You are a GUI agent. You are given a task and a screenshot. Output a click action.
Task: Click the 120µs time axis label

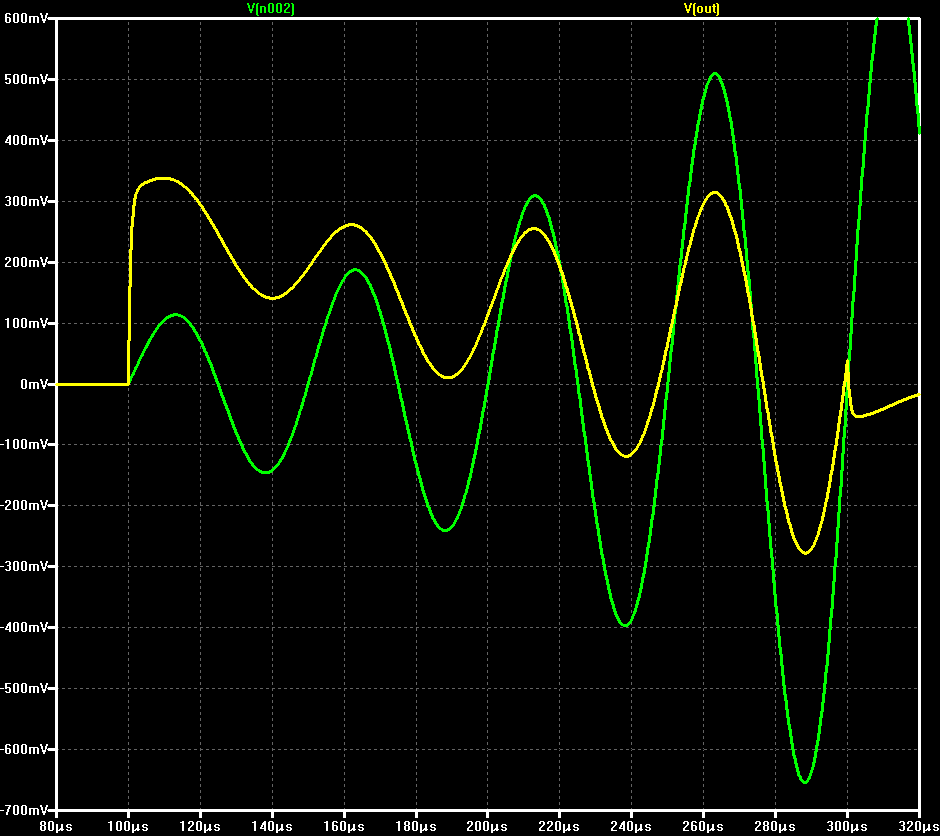pos(200,827)
